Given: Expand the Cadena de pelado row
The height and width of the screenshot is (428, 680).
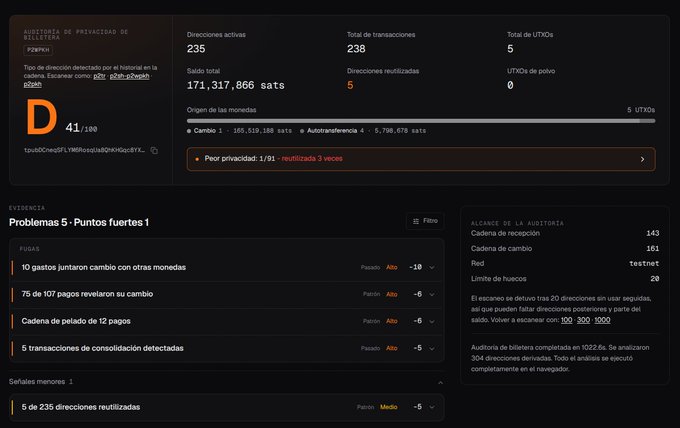Looking at the screenshot, I should pyautogui.click(x=432, y=321).
